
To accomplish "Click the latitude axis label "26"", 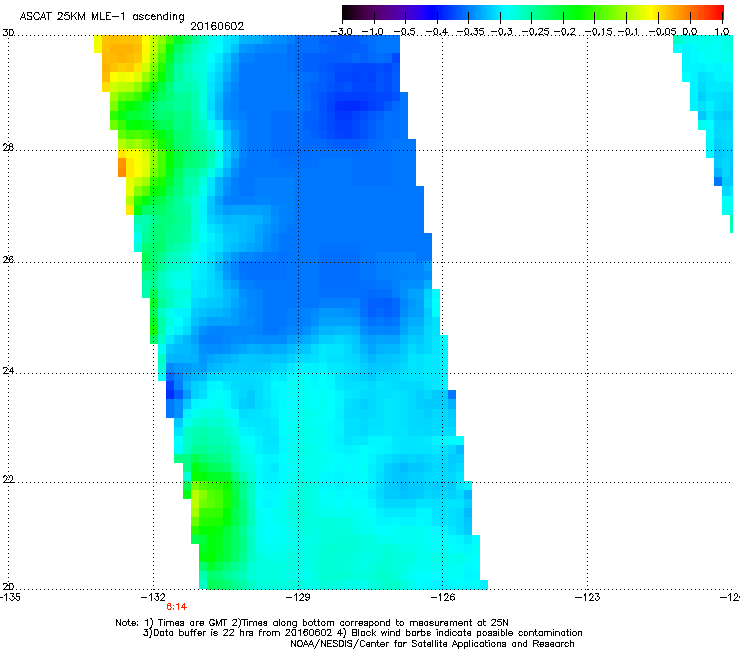I will coord(8,260).
